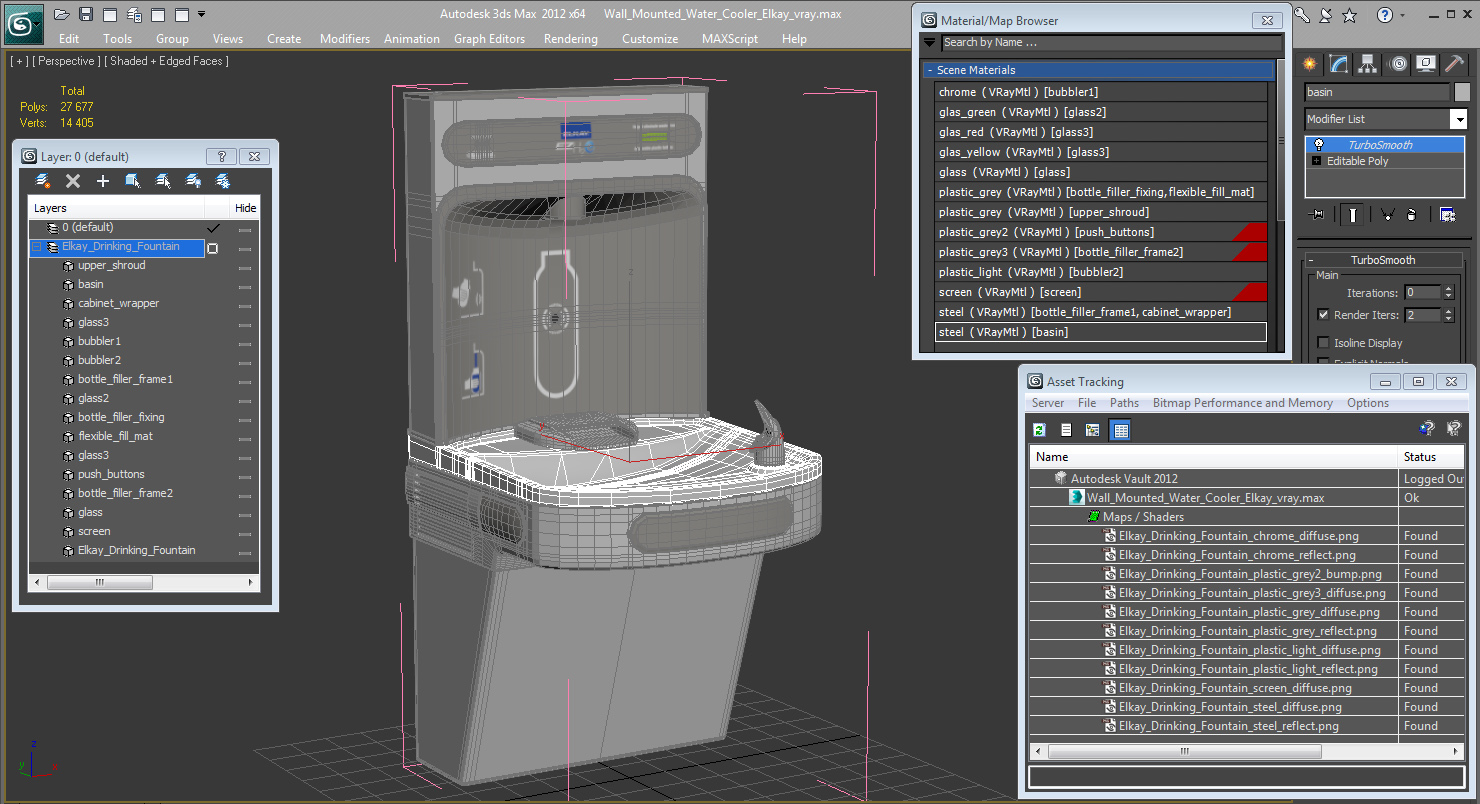Select chrome (VRayMtl) [bubbler1] material

pos(1101,92)
